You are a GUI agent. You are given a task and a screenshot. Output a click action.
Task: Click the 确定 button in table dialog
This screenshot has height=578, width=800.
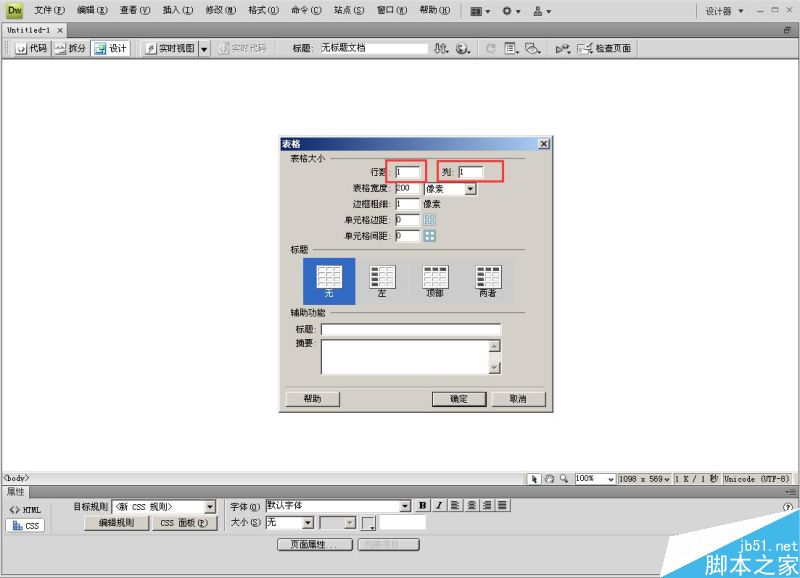(458, 398)
